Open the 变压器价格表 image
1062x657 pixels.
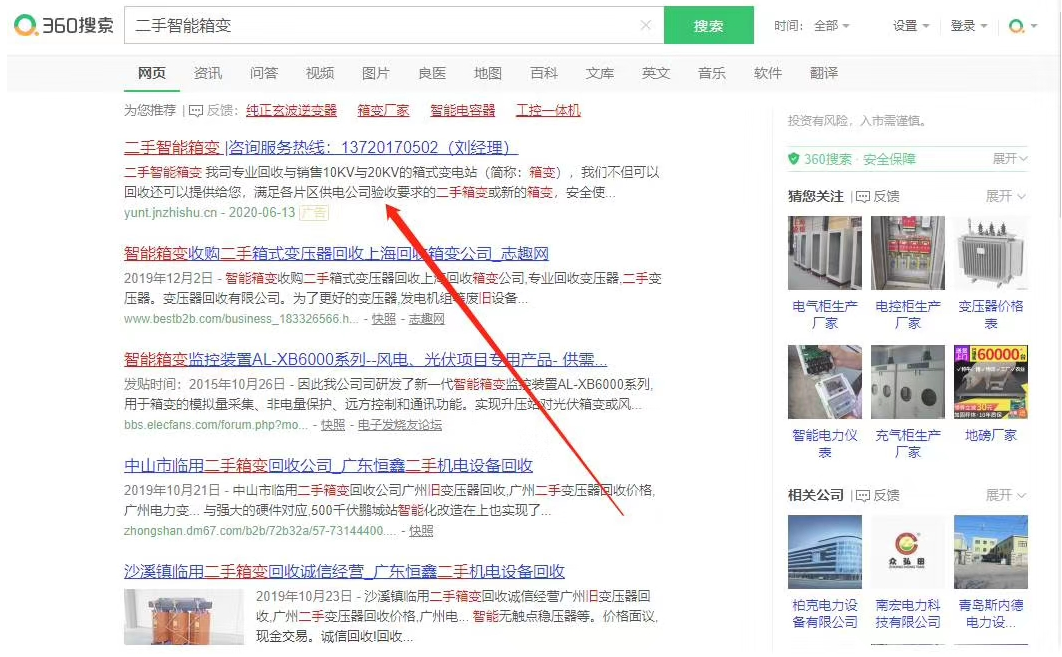[991, 253]
